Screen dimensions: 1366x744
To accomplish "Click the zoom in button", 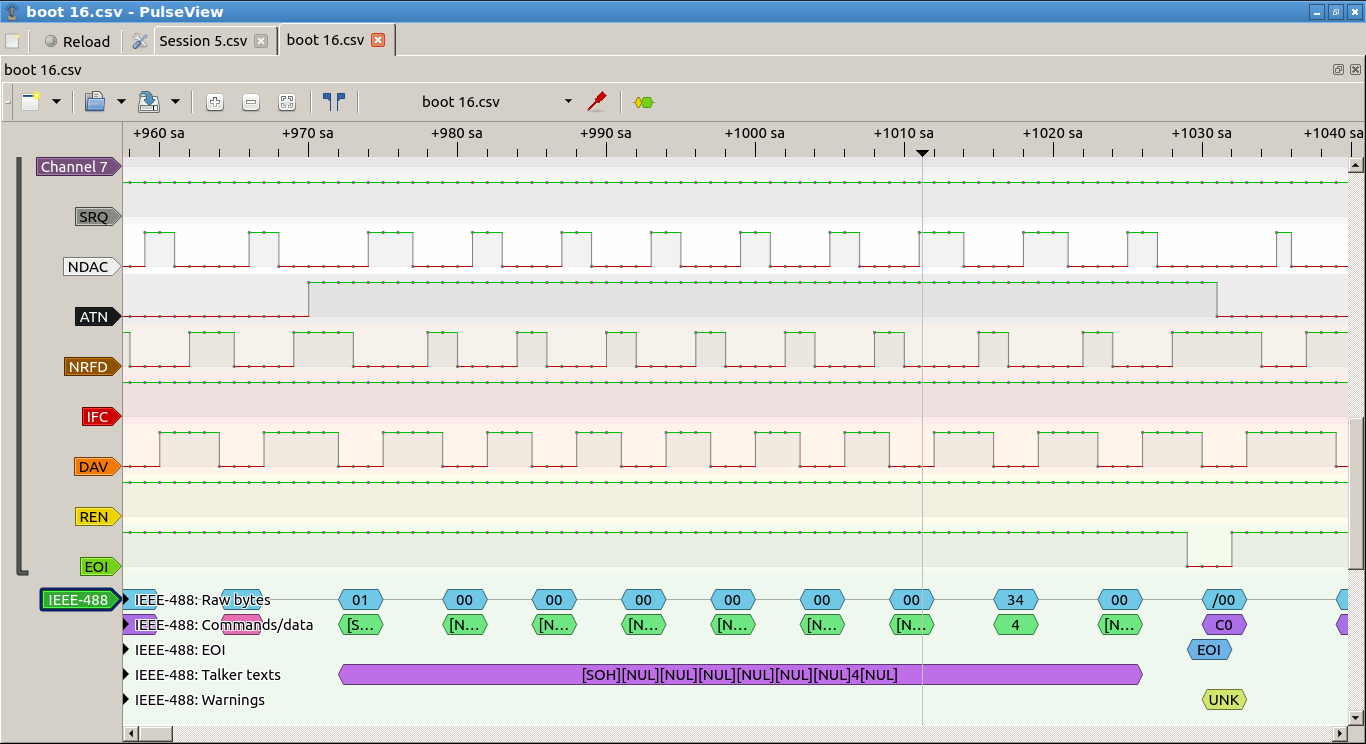I will pyautogui.click(x=215, y=102).
